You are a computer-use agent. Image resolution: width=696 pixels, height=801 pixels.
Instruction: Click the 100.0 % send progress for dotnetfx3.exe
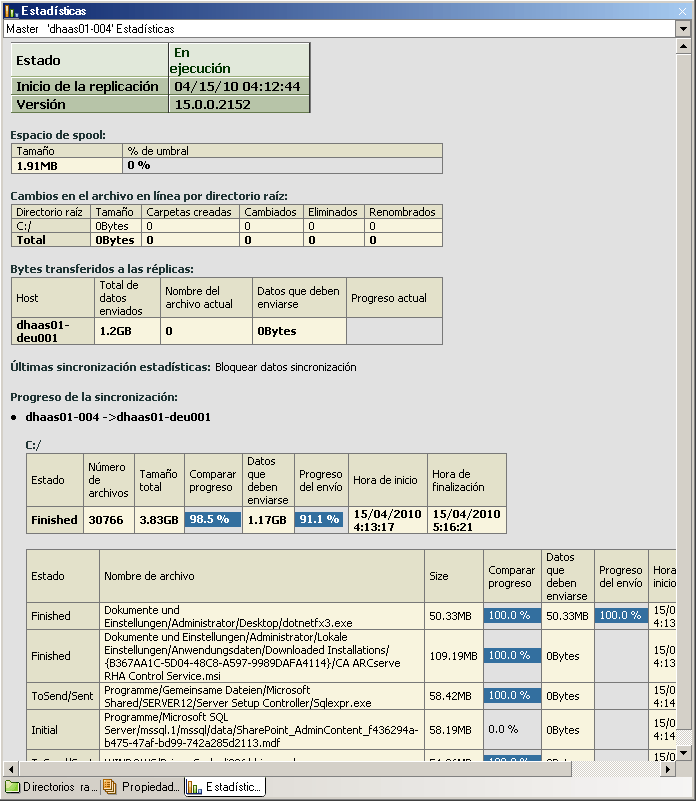pos(621,615)
